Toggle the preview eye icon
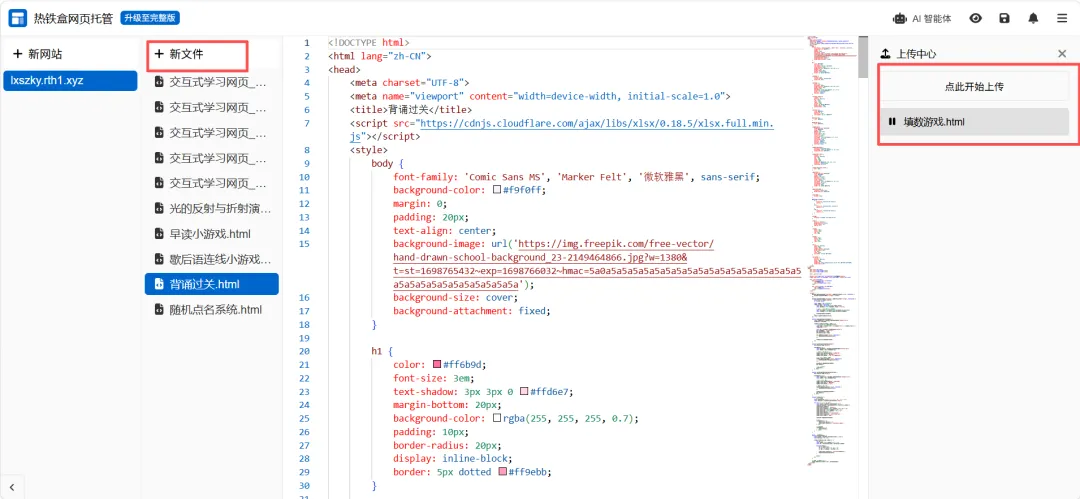 tap(975, 19)
